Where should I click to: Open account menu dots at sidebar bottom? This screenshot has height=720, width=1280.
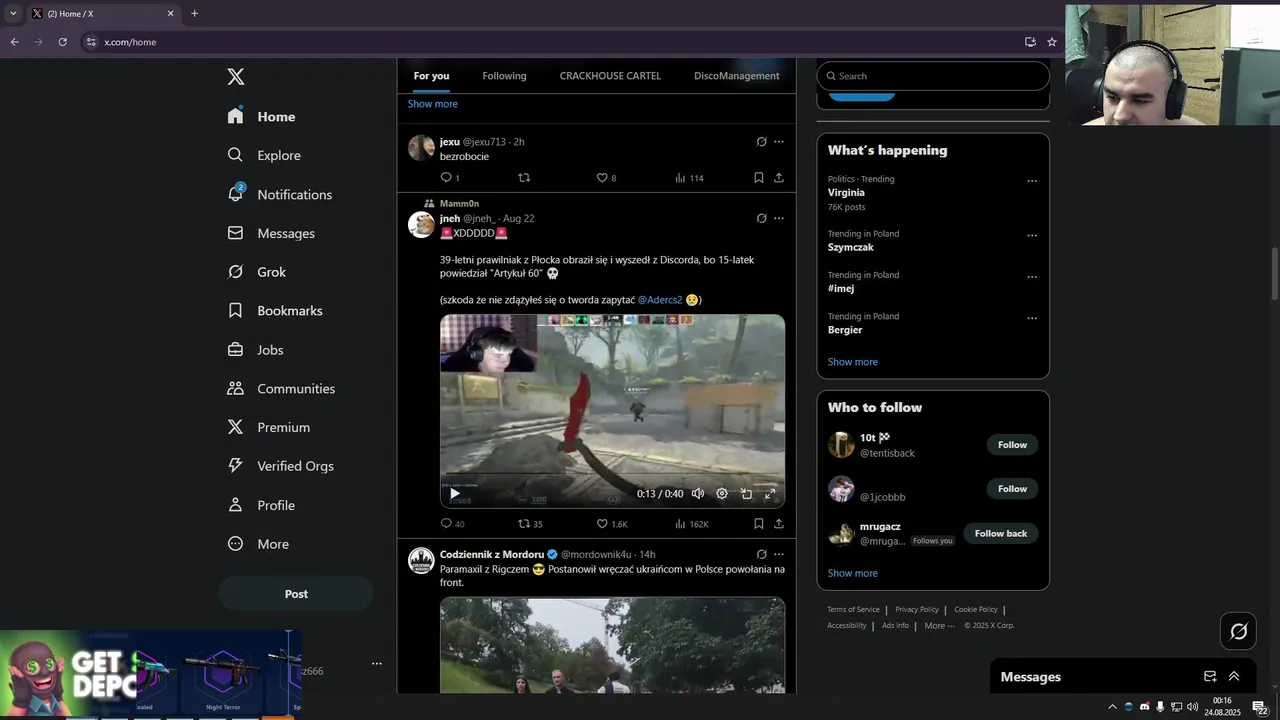(377, 663)
